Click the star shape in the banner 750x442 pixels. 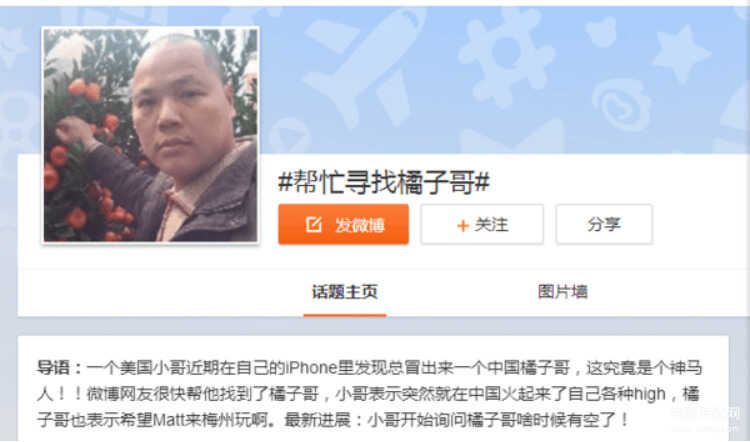click(681, 53)
